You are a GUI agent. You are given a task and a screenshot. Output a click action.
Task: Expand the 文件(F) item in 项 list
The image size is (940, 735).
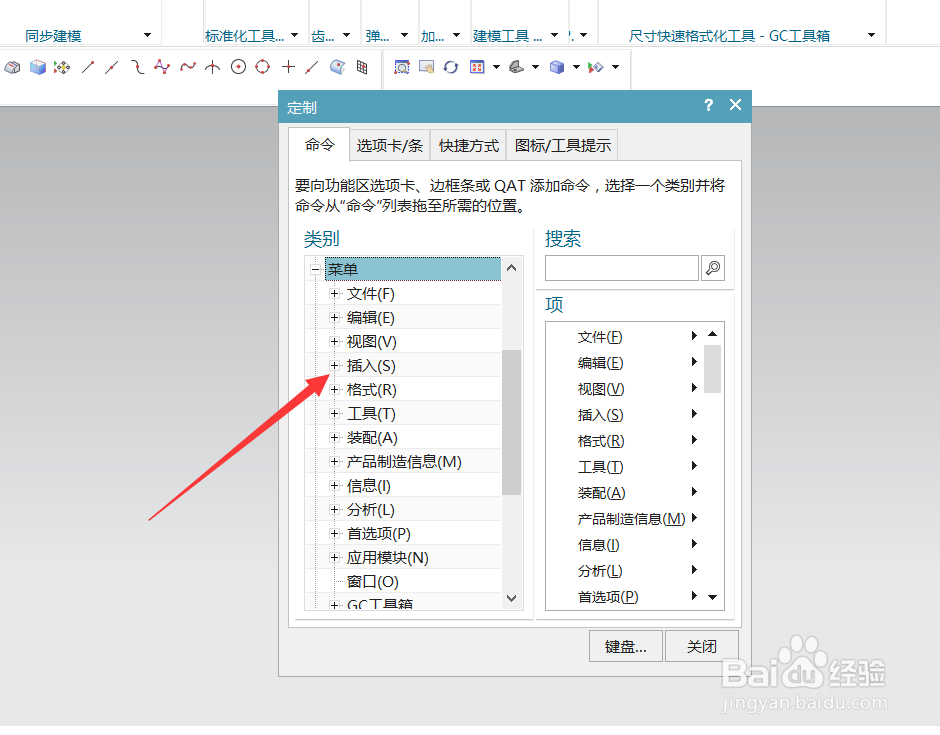[693, 337]
